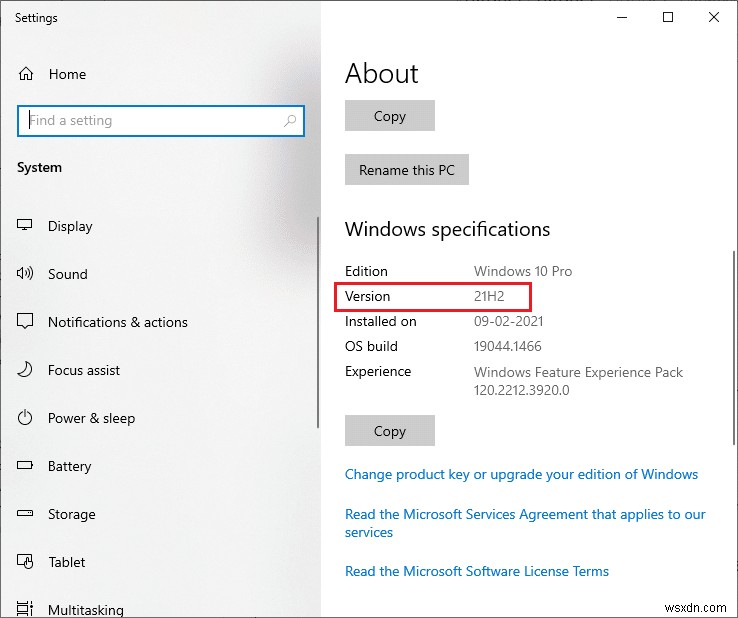Click the Focus assist moon icon

pyautogui.click(x=24, y=369)
